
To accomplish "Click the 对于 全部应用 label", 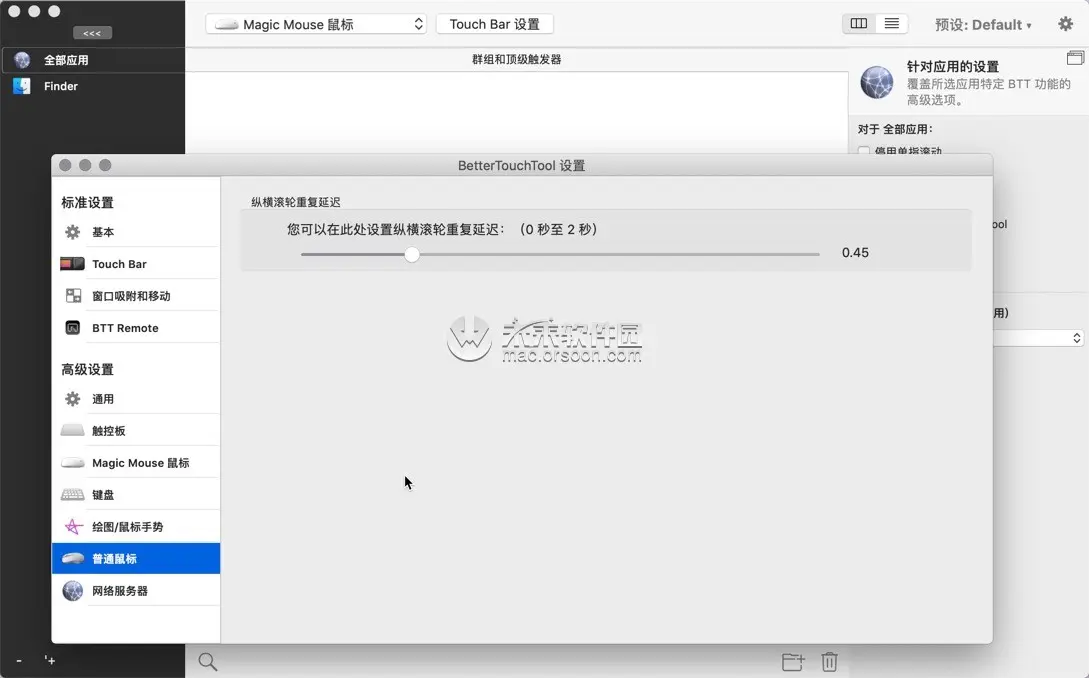I will click(895, 129).
